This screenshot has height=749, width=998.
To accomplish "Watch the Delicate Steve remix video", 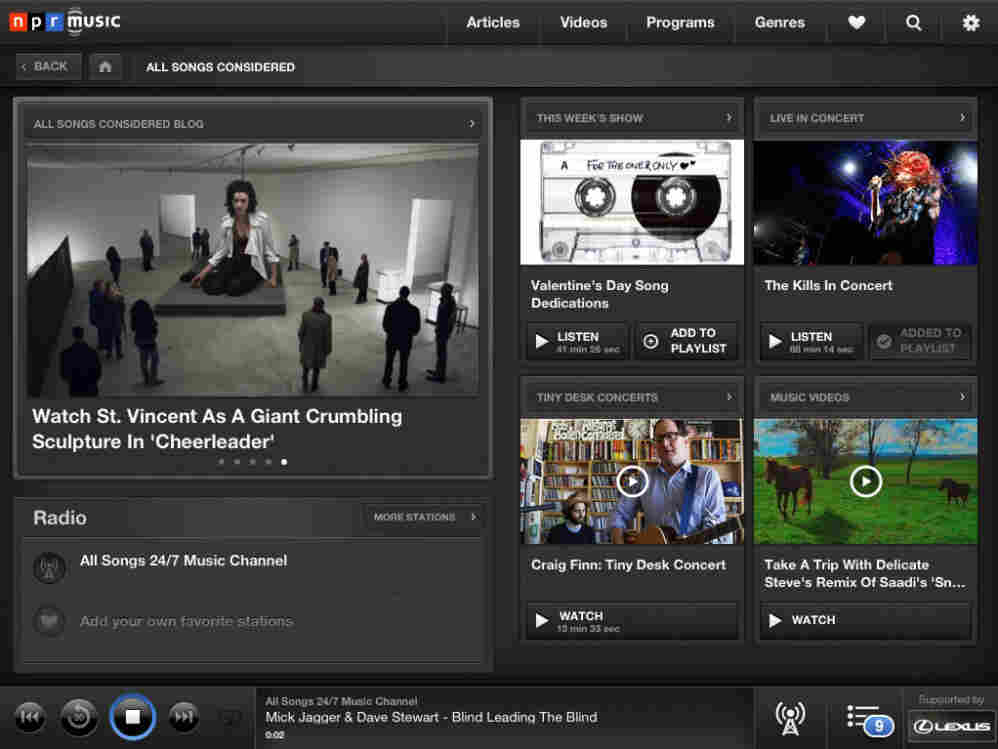I will 865,620.
